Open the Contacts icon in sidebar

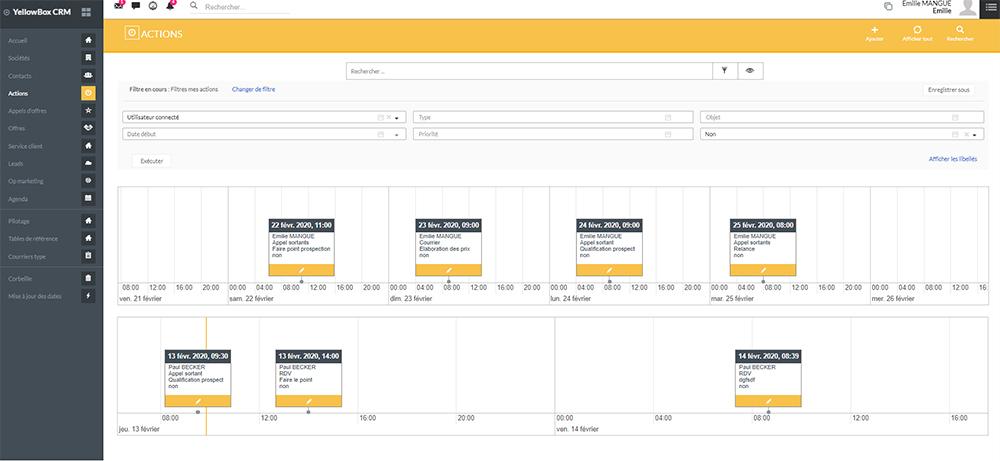tap(88, 75)
